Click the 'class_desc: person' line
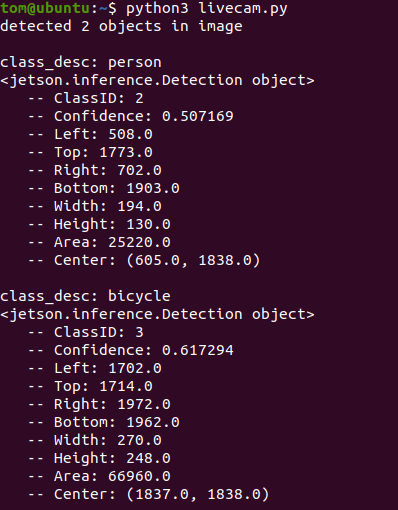 81,63
